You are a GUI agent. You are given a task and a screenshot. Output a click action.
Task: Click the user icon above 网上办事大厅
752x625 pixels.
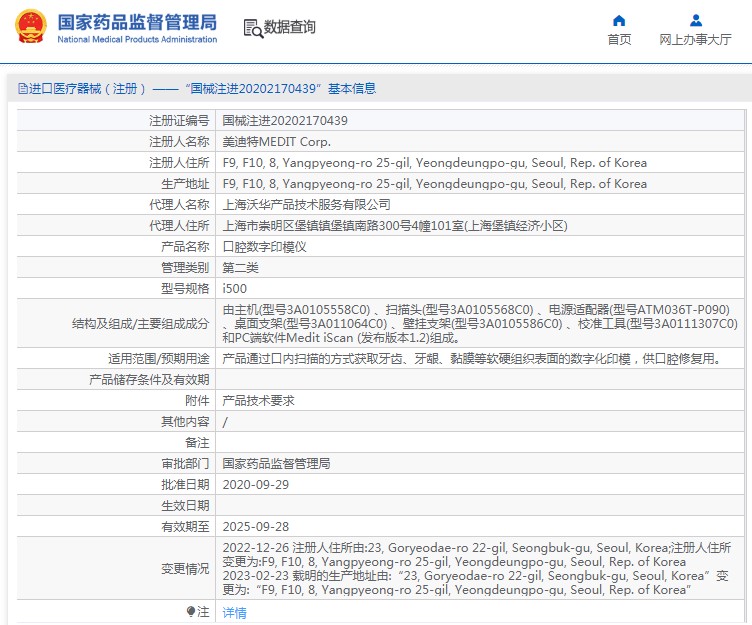point(696,20)
